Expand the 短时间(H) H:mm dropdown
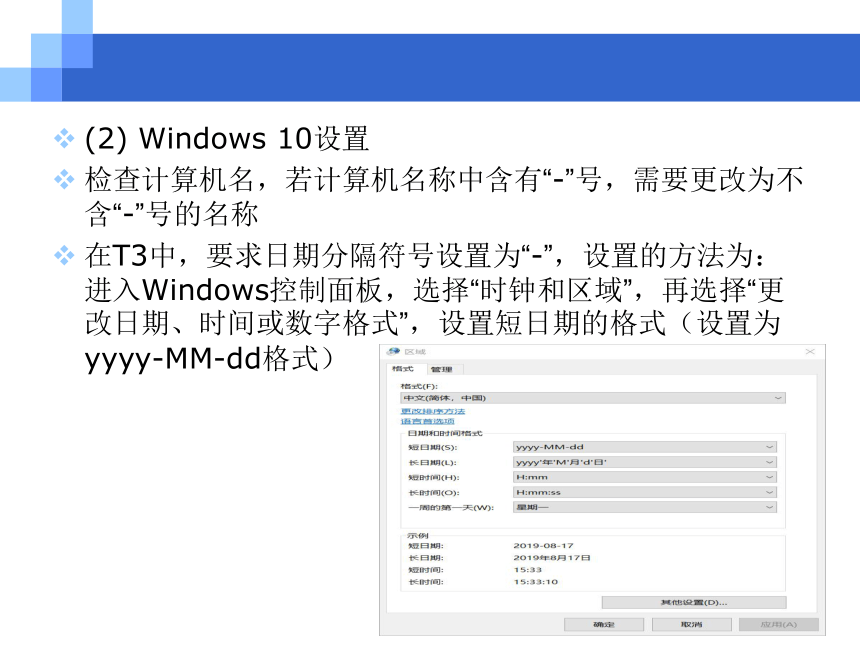 tap(645, 477)
